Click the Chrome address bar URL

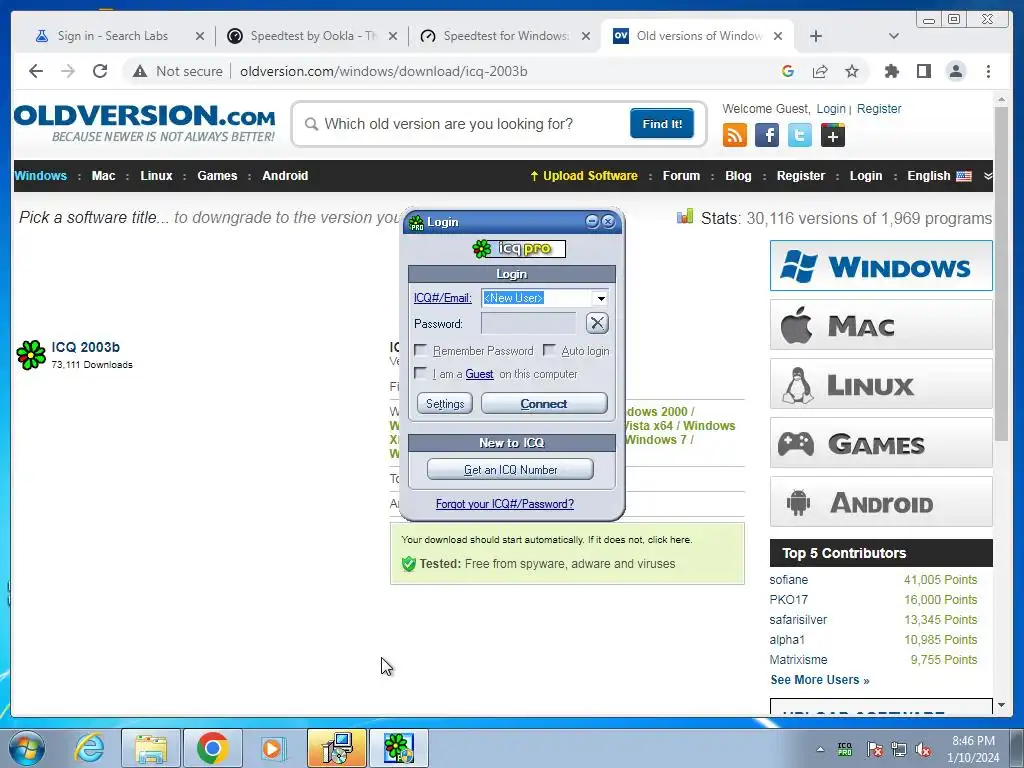click(x=383, y=71)
